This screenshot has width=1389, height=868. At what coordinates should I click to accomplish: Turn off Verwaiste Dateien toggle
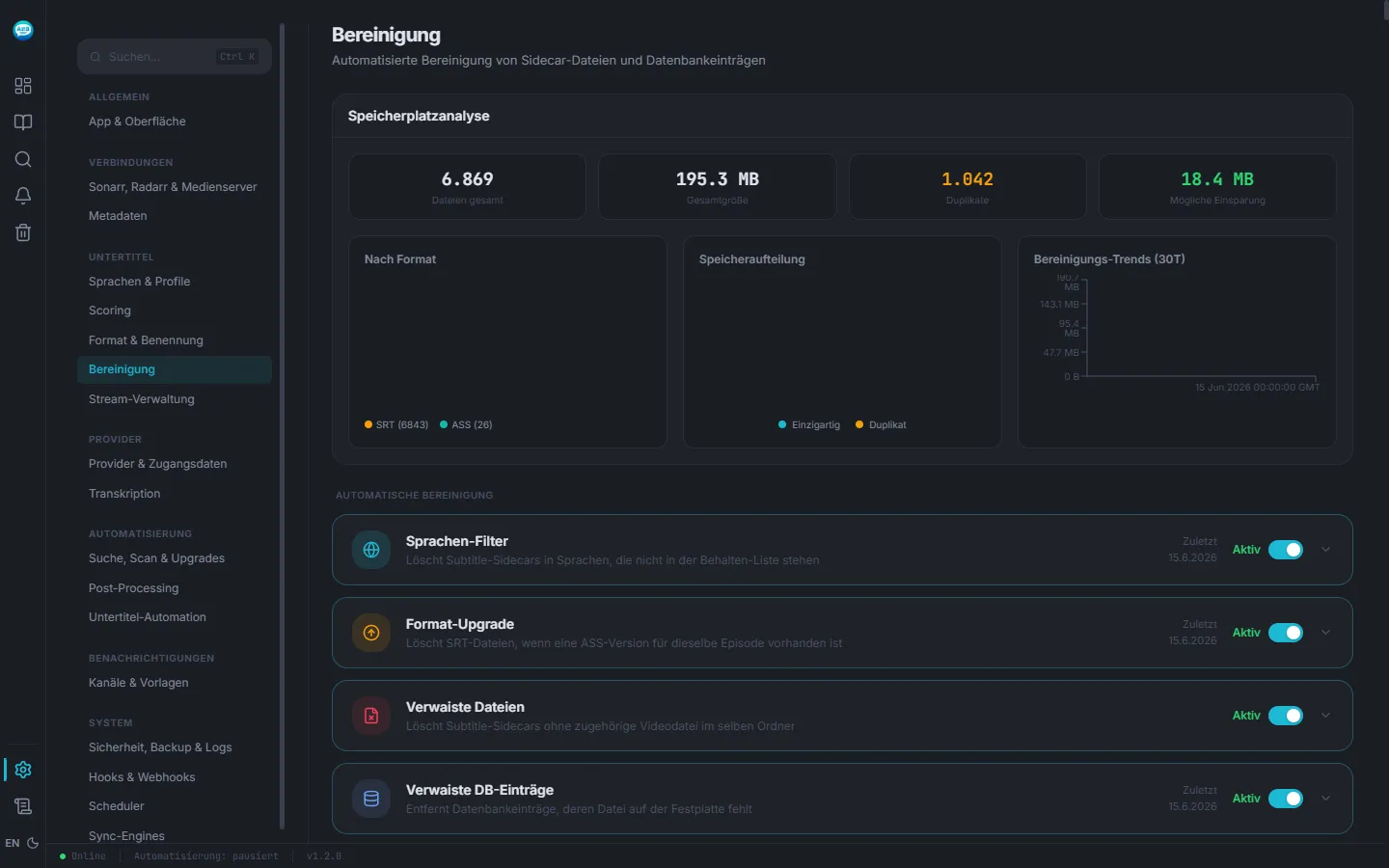pyautogui.click(x=1286, y=716)
